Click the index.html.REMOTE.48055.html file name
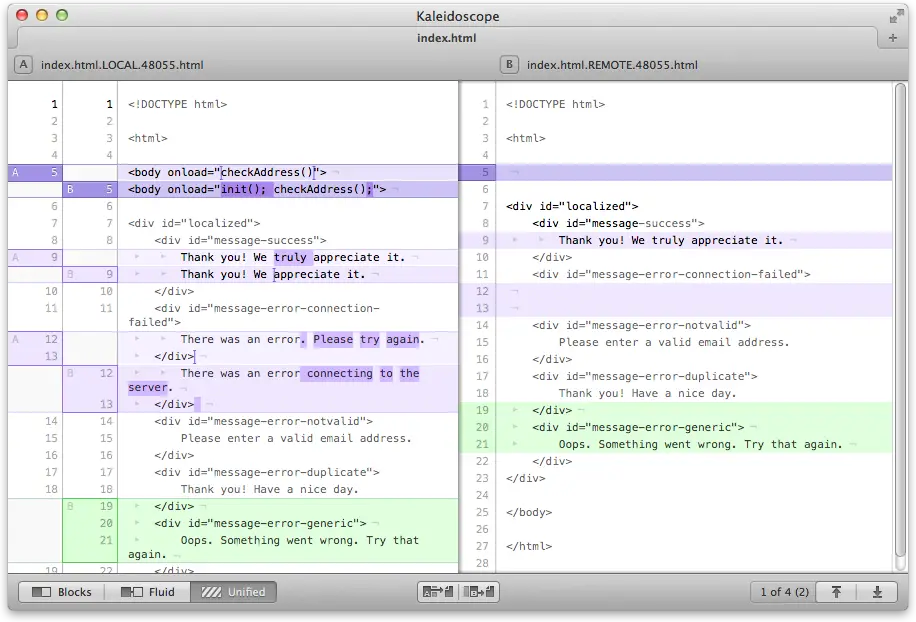Image resolution: width=916 pixels, height=622 pixels. pos(612,65)
